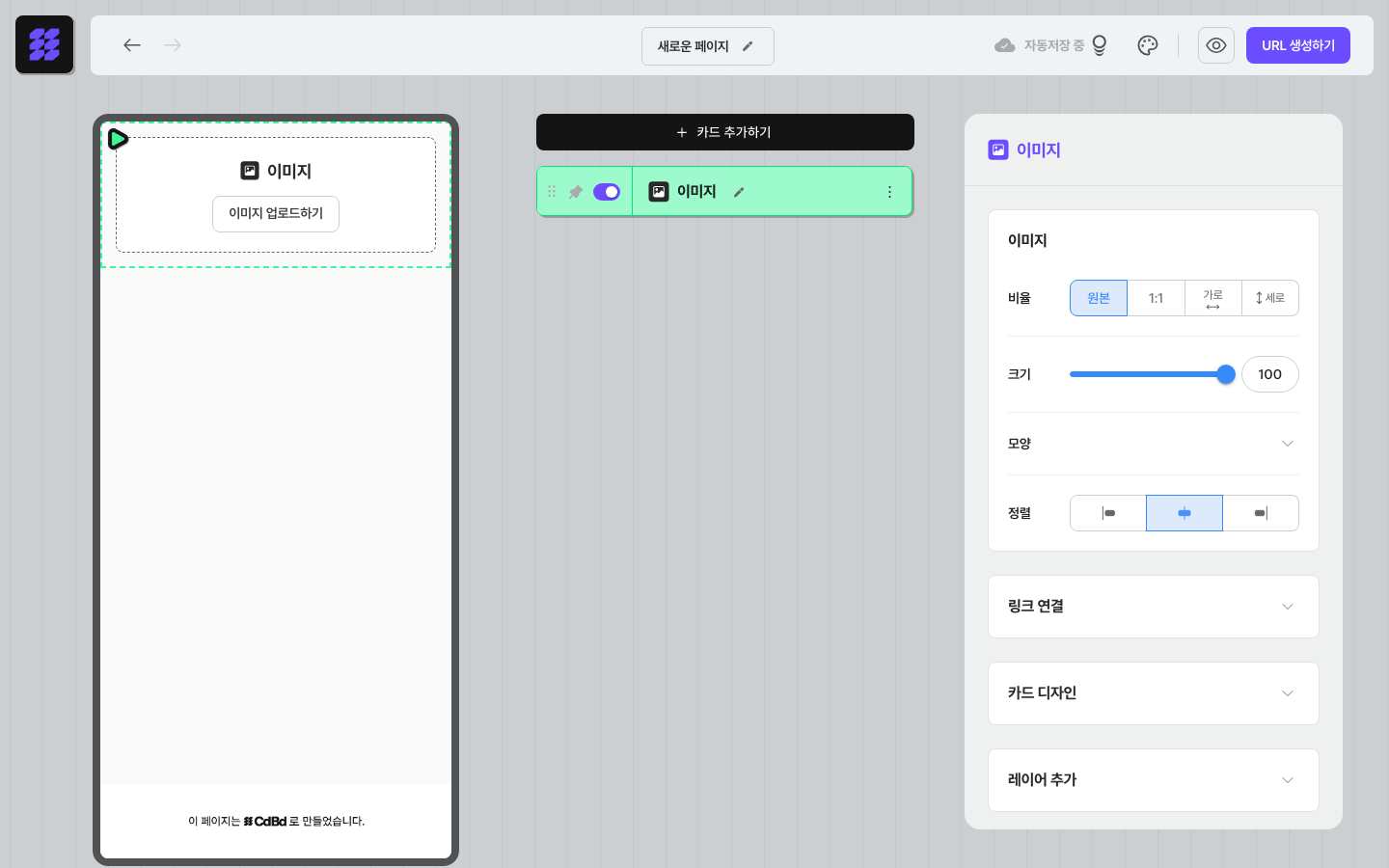
Task: Grab the drag handle on 이미지 card
Action: point(552,192)
